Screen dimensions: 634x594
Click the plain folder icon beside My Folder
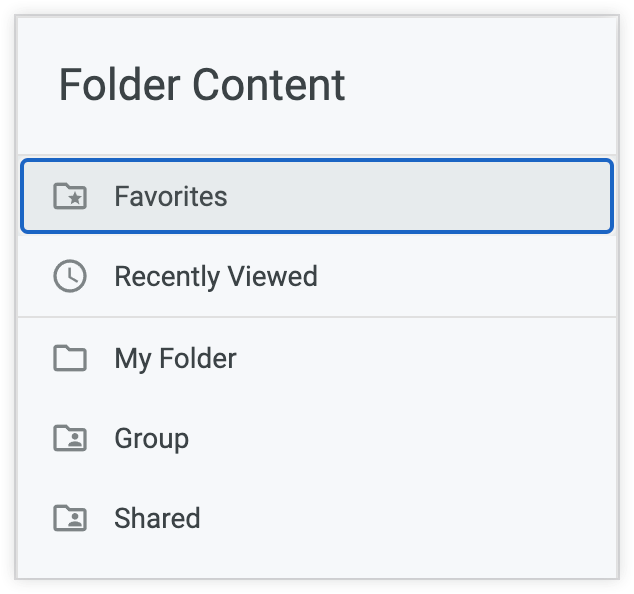click(70, 358)
